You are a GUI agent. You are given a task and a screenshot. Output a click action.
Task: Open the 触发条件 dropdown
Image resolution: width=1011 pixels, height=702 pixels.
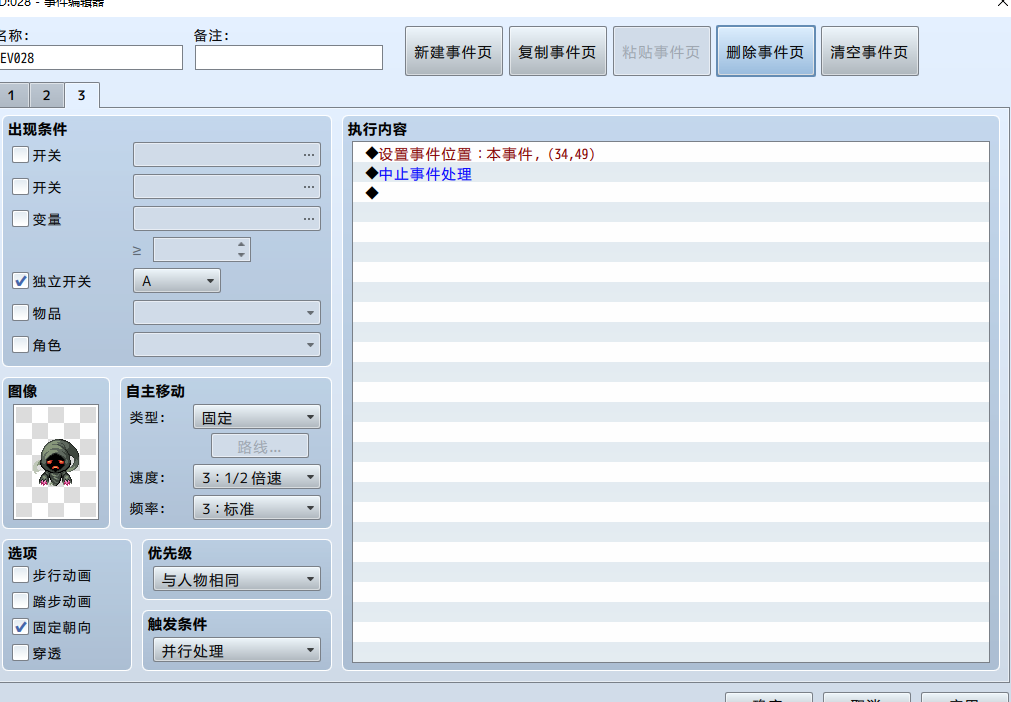(x=237, y=650)
